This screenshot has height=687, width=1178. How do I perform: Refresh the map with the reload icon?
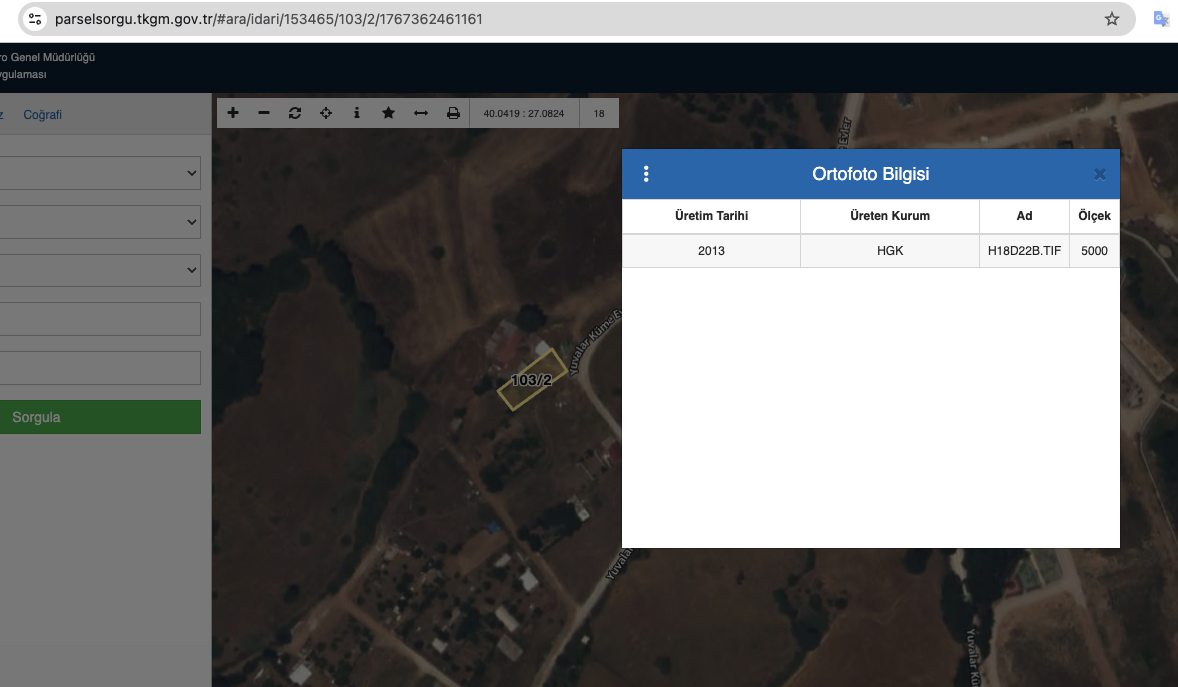coord(295,113)
